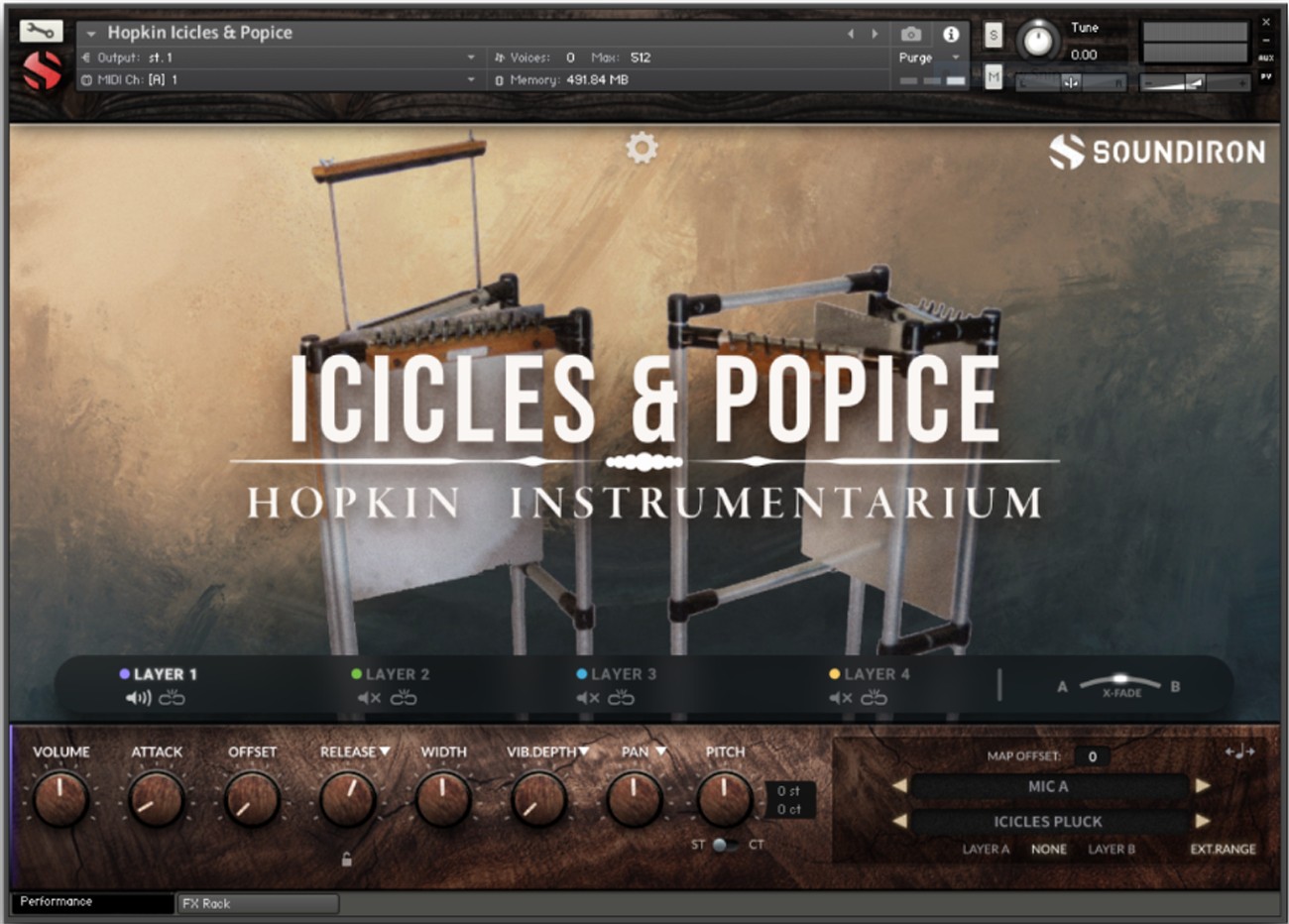
Task: Unmute Layer 4 speaker icon
Action: (841, 698)
